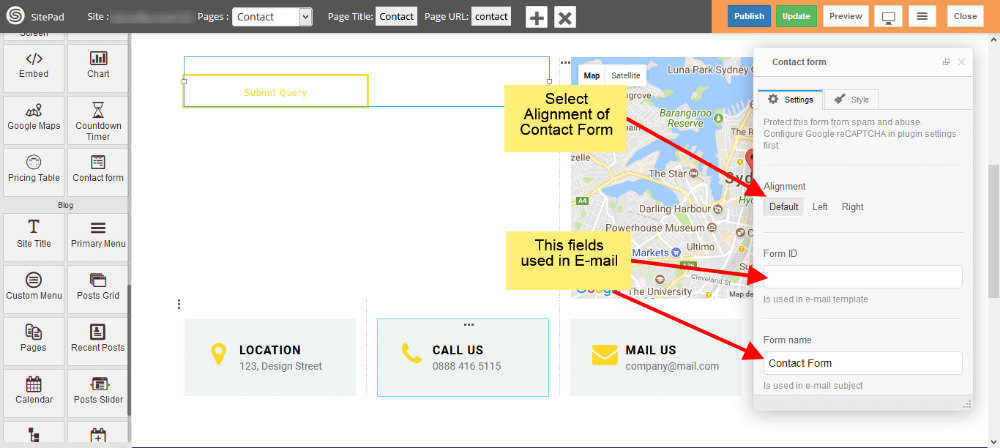Click the SitePad logo
Screen dimensions: 1000x448
15,16
